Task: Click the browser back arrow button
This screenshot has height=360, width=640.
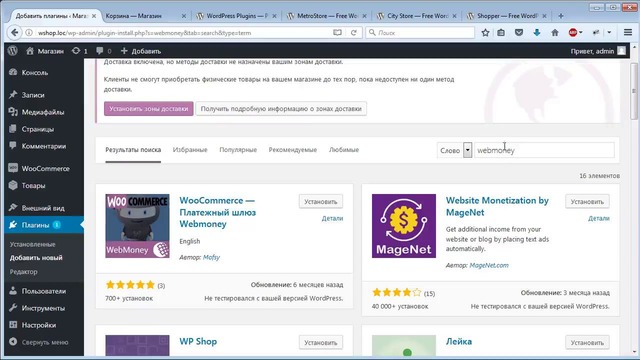Action: tap(15, 33)
